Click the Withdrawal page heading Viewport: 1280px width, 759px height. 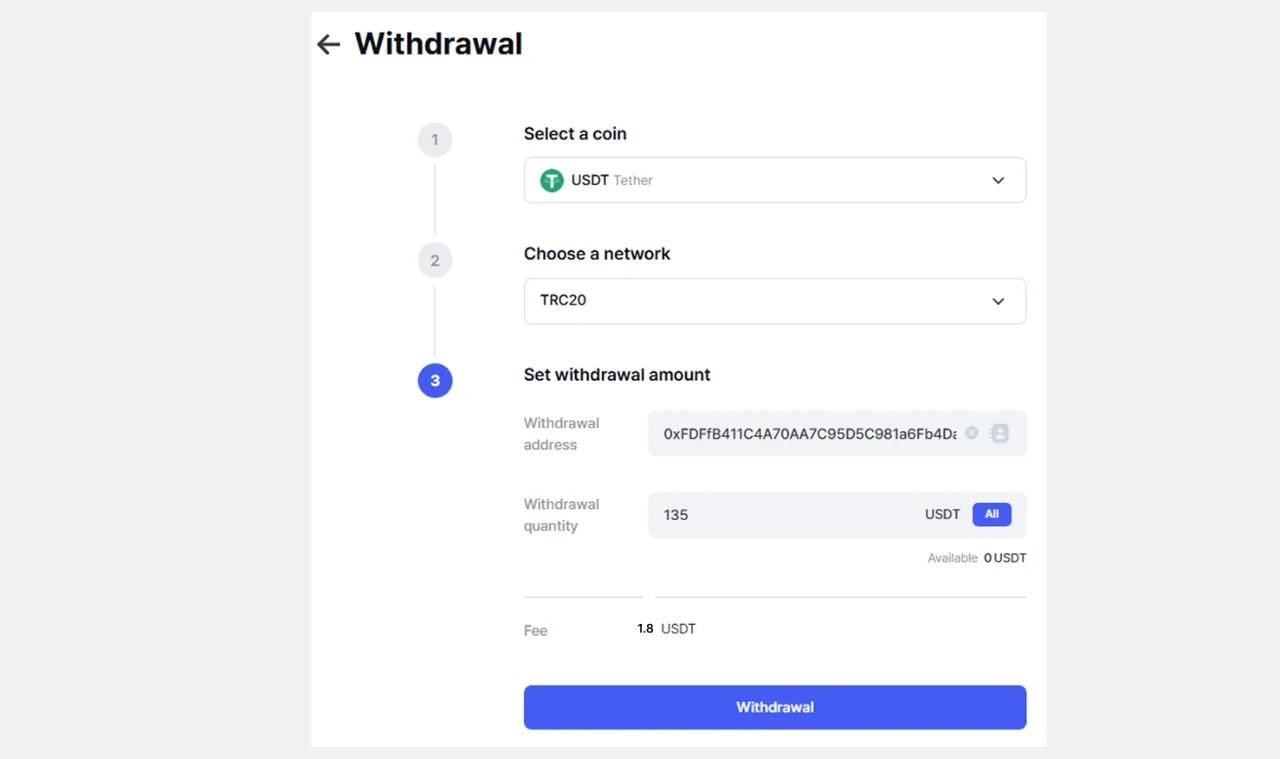coord(438,44)
